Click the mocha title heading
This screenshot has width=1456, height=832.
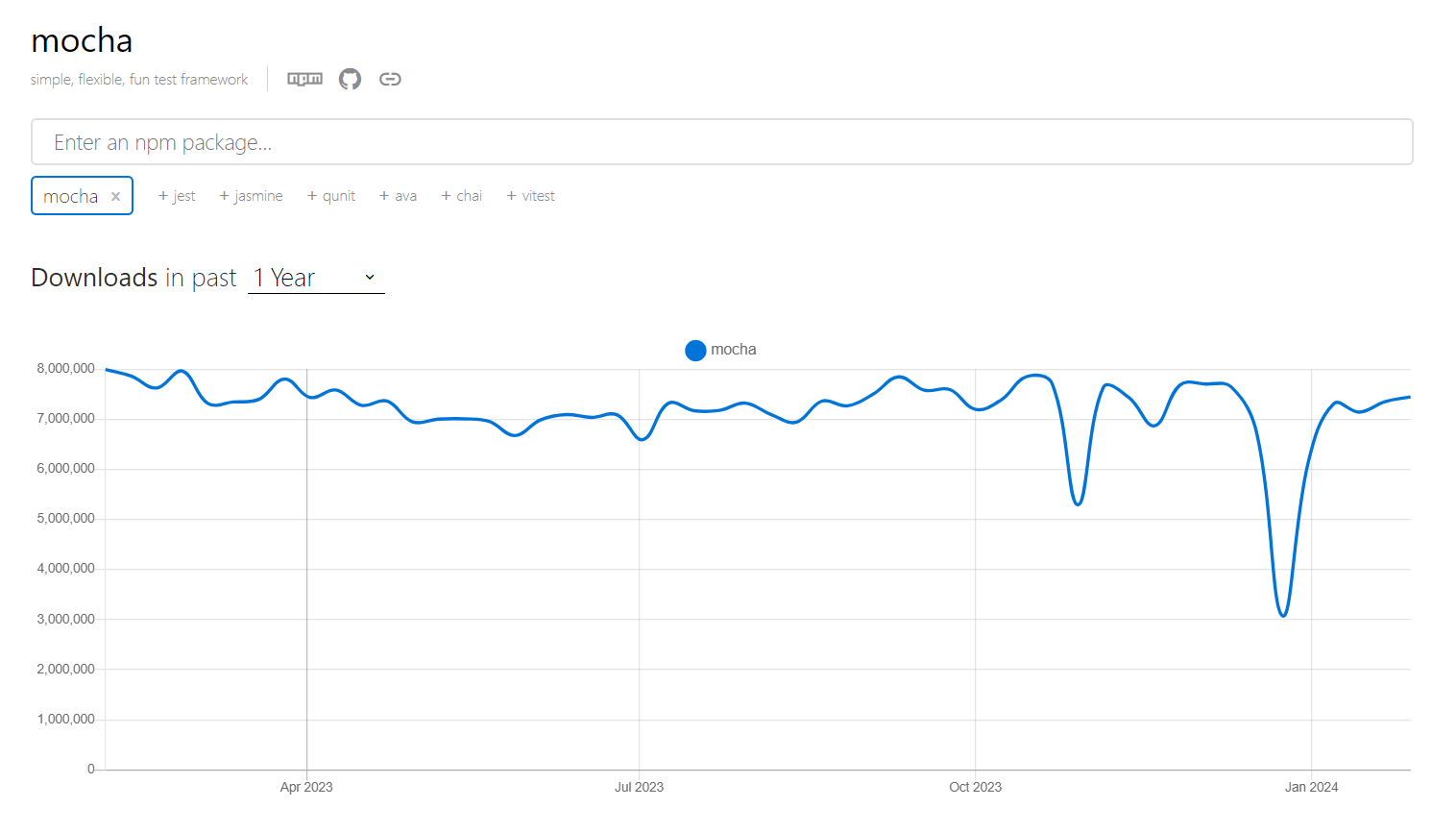[82, 40]
